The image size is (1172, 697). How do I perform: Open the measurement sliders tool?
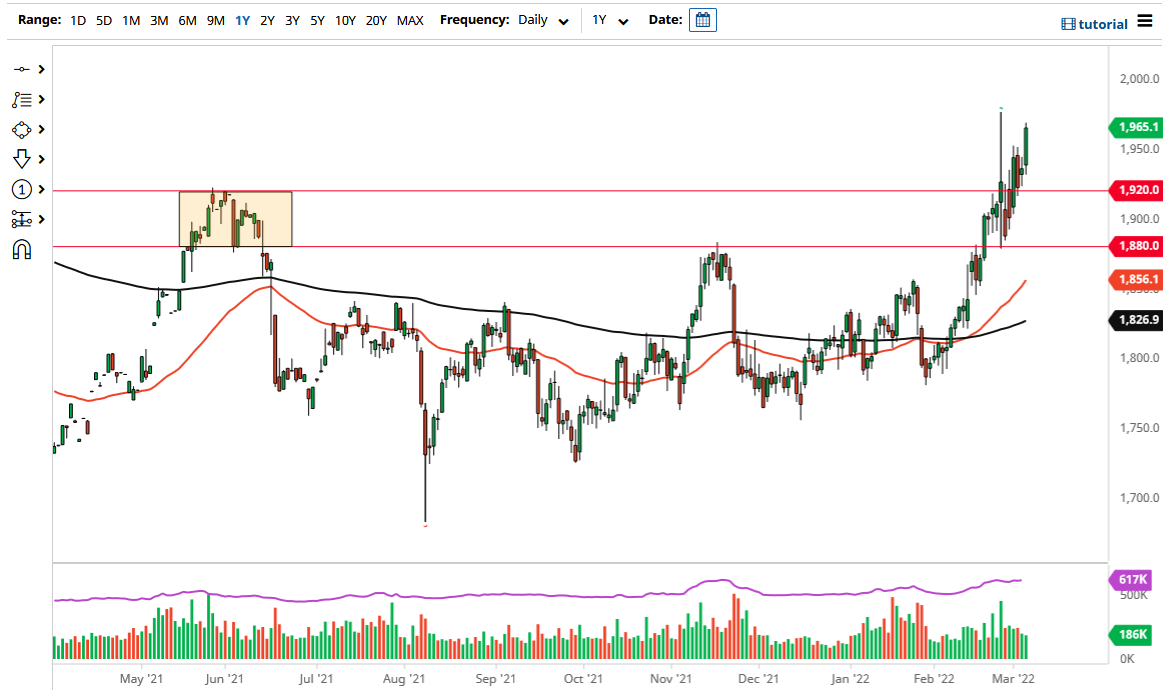click(22, 219)
